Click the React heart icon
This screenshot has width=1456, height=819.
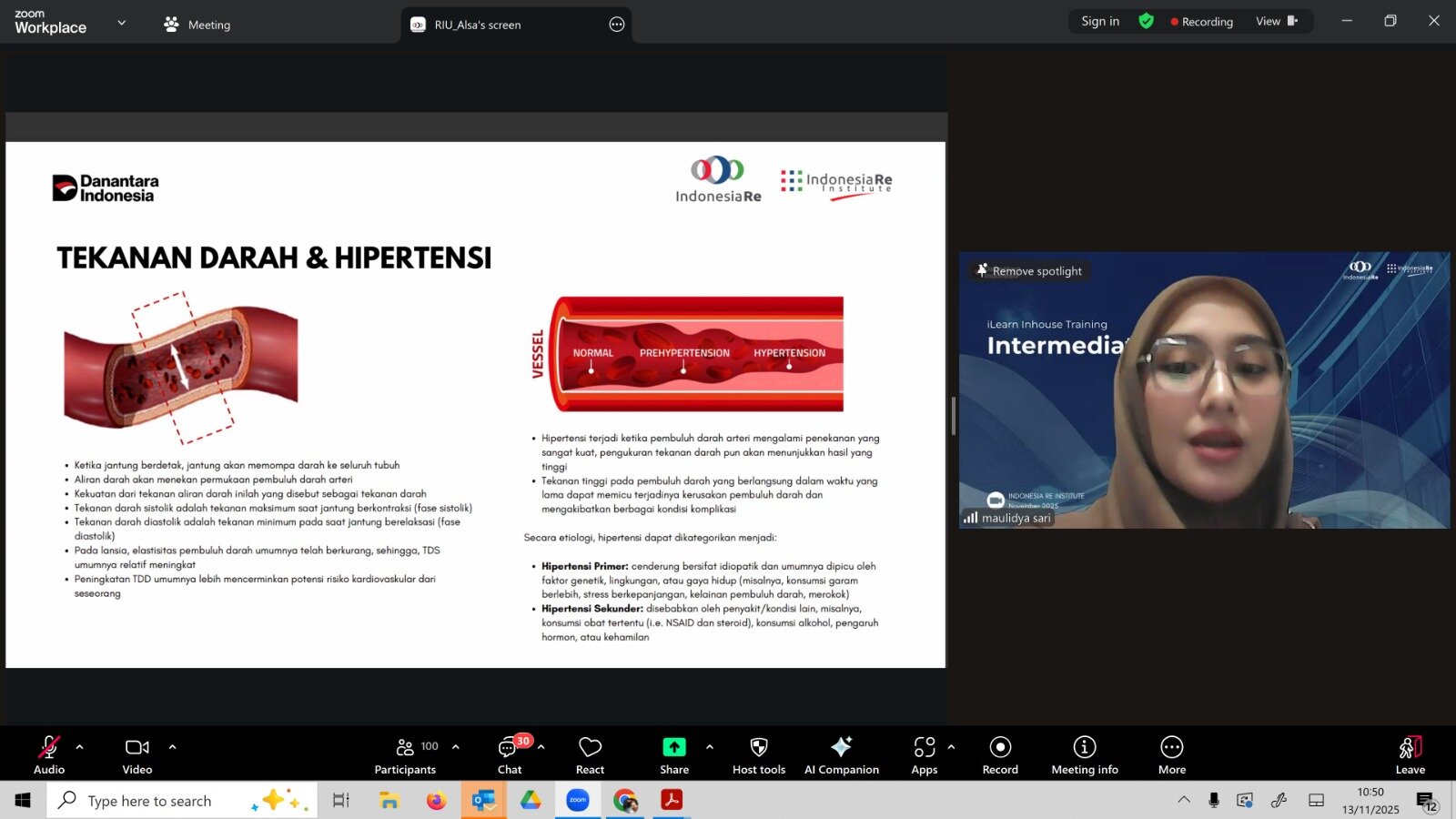pos(590,754)
